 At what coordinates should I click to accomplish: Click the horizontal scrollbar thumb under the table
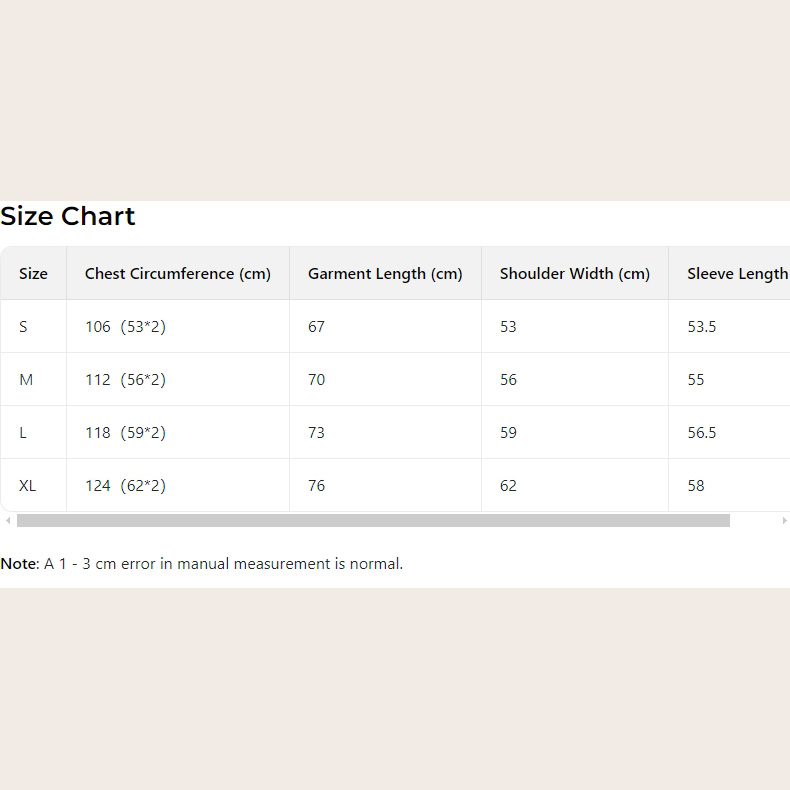point(373,521)
